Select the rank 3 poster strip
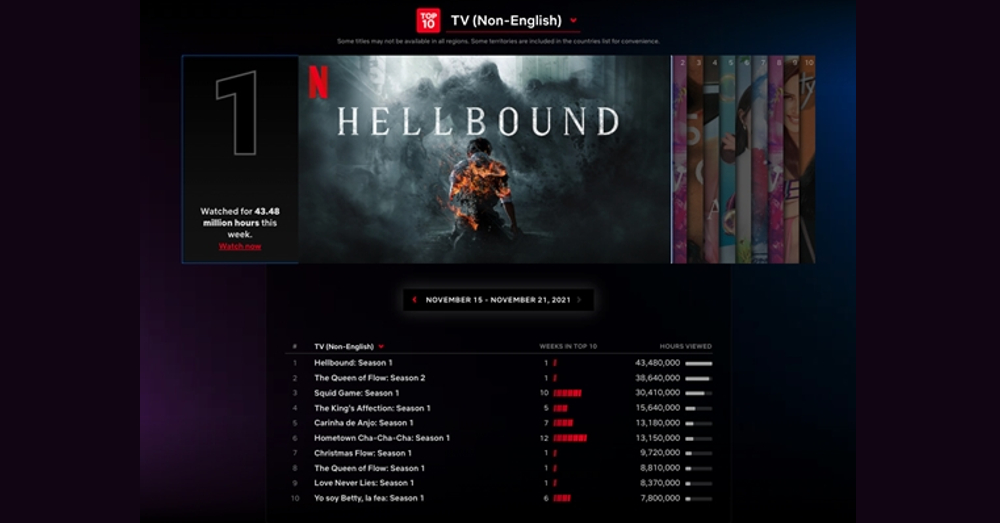1000x523 pixels. point(696,159)
